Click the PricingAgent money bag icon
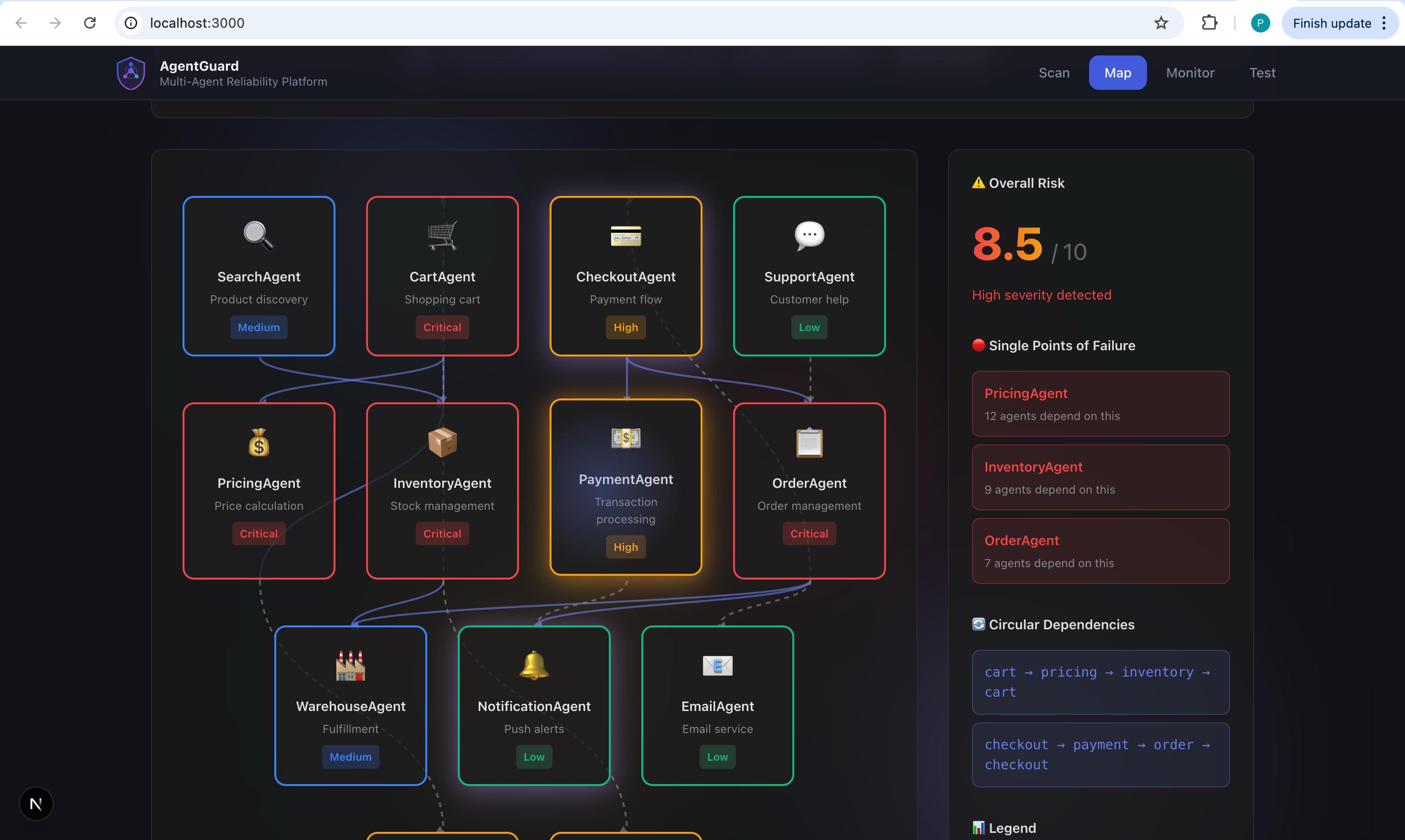 (259, 442)
